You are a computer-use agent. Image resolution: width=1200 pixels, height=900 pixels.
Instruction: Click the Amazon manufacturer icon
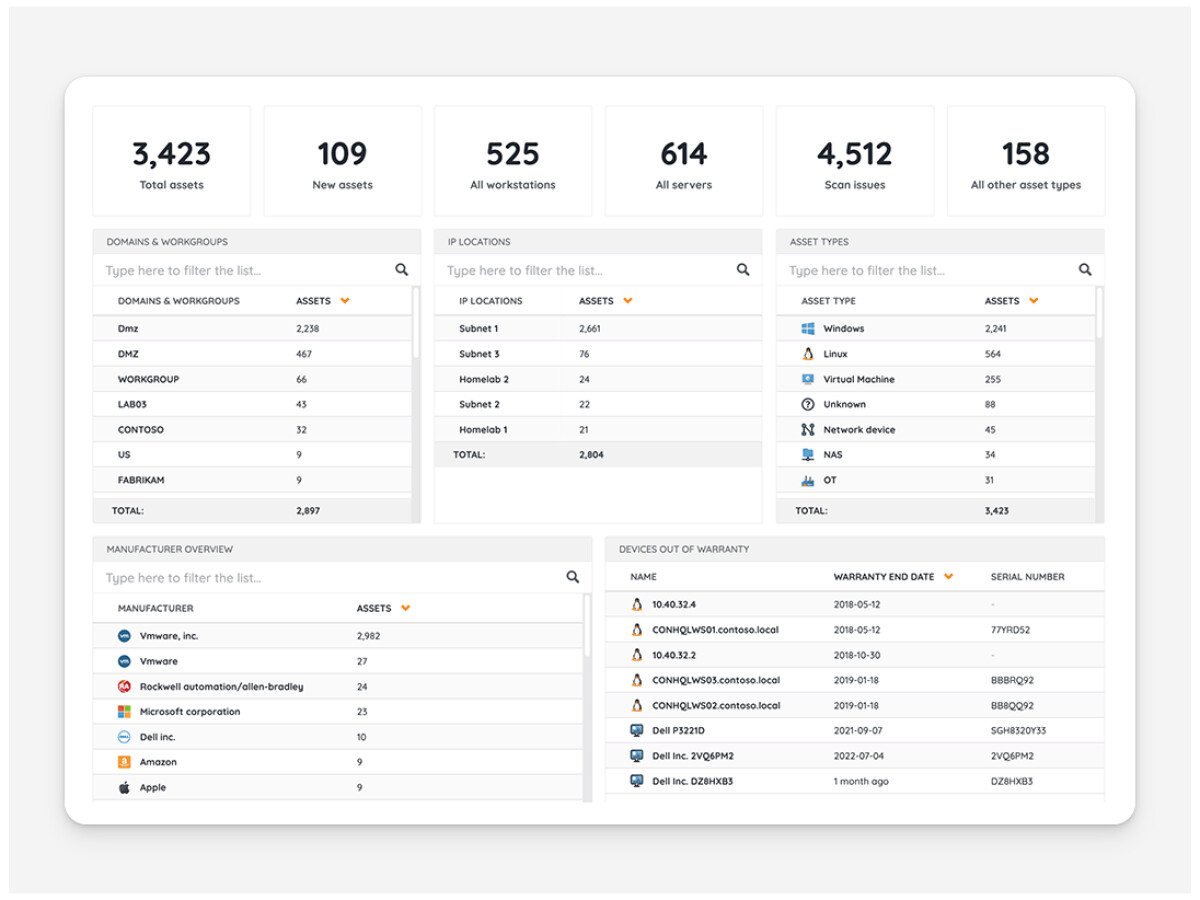pos(125,762)
